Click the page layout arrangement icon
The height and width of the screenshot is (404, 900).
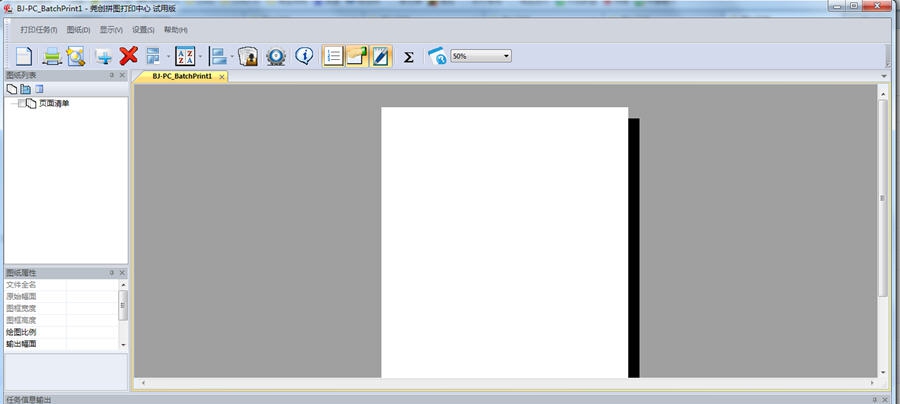pyautogui.click(x=153, y=56)
